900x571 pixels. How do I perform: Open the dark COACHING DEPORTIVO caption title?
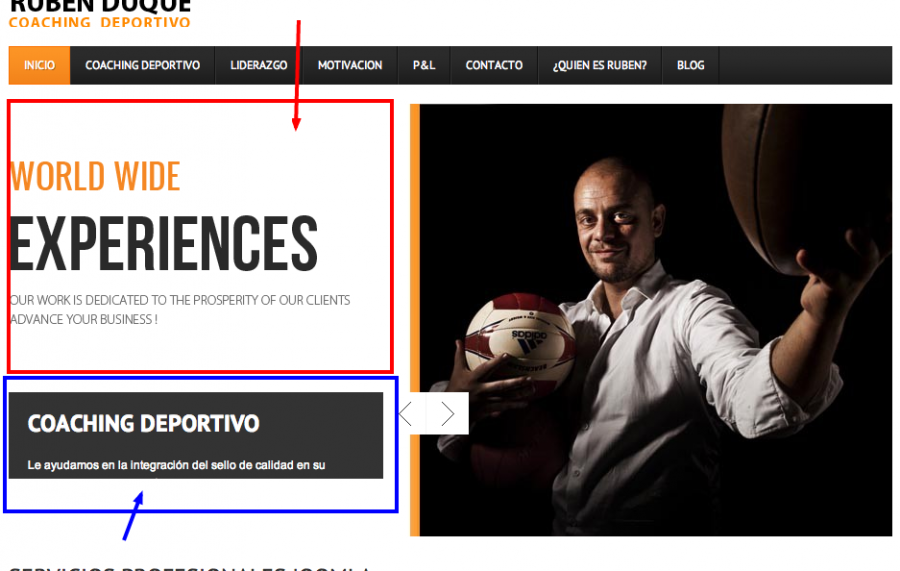(143, 424)
